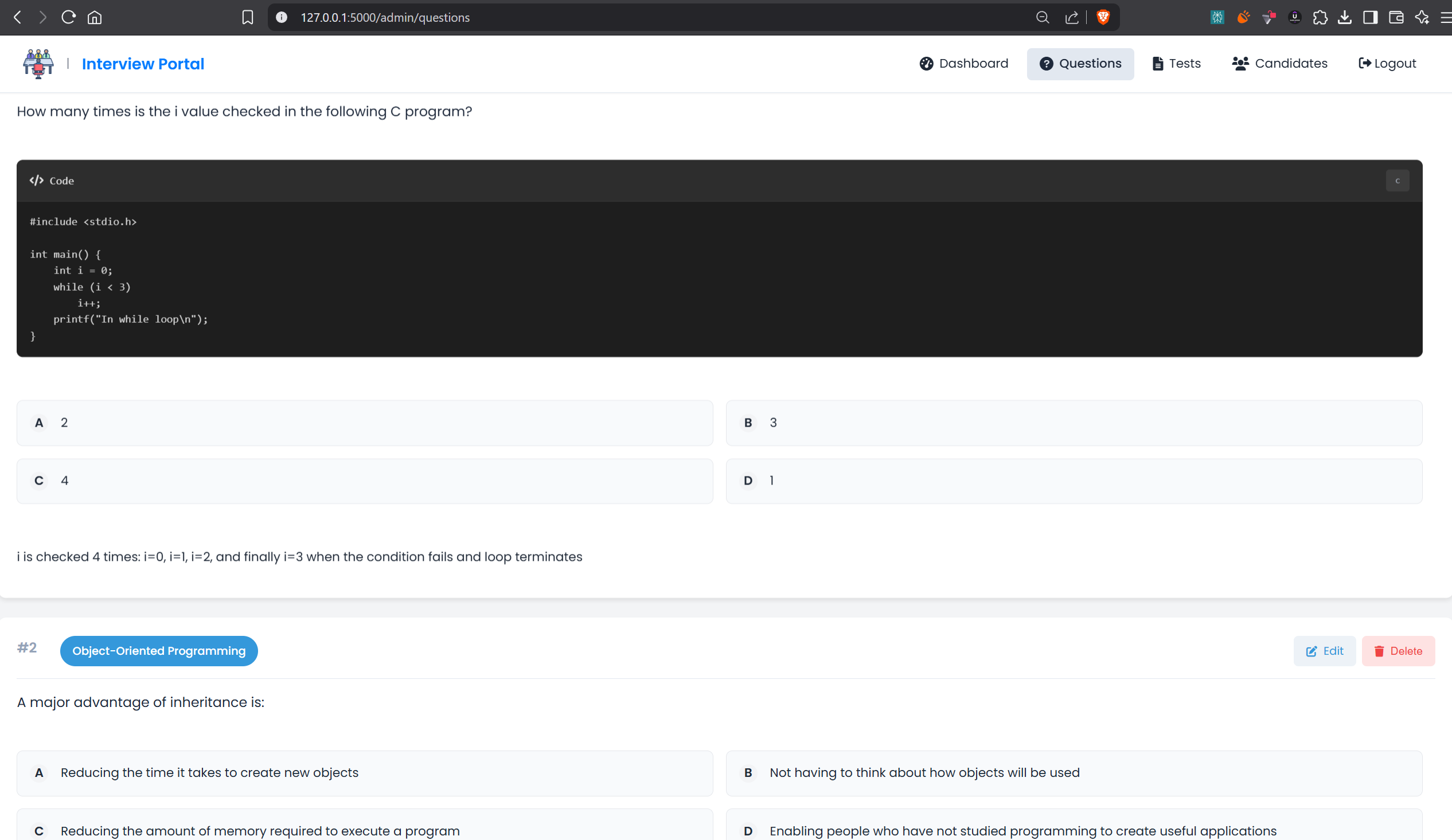Reload the page with the refresh icon
This screenshot has height=840, width=1452.
(69, 17)
